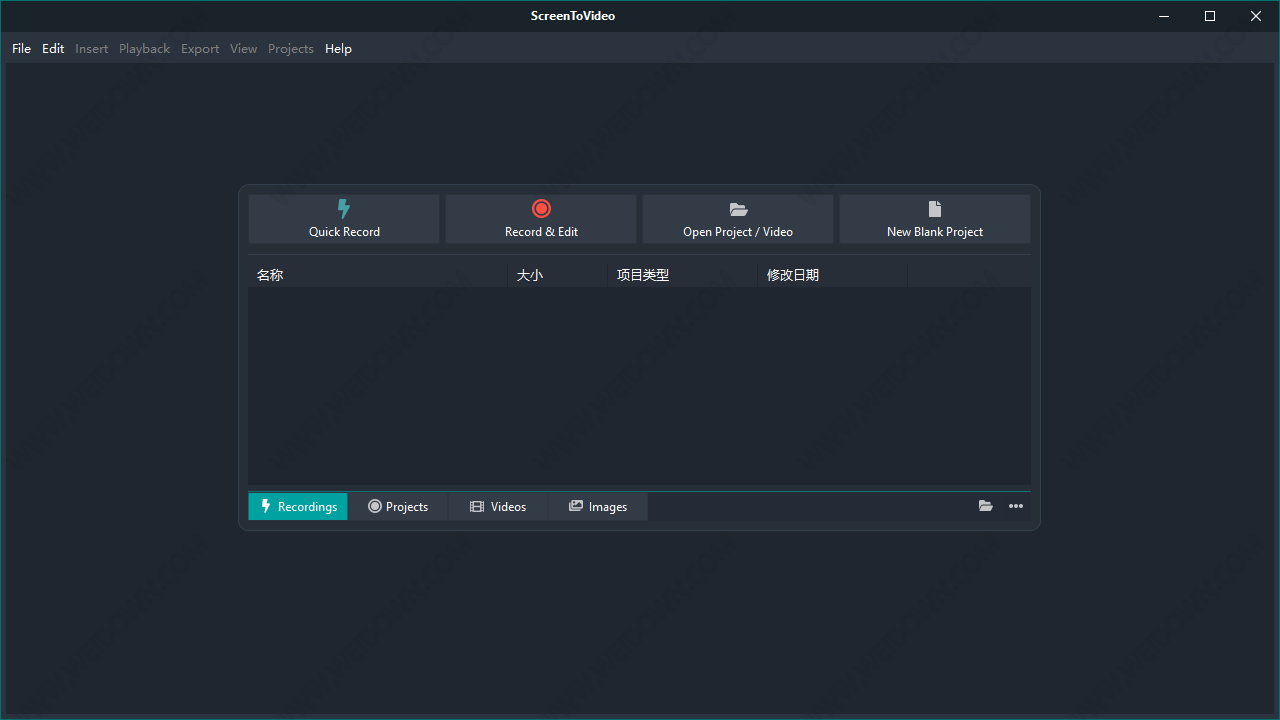Open the three-dot more options menu
The width and height of the screenshot is (1280, 720).
(1016, 506)
